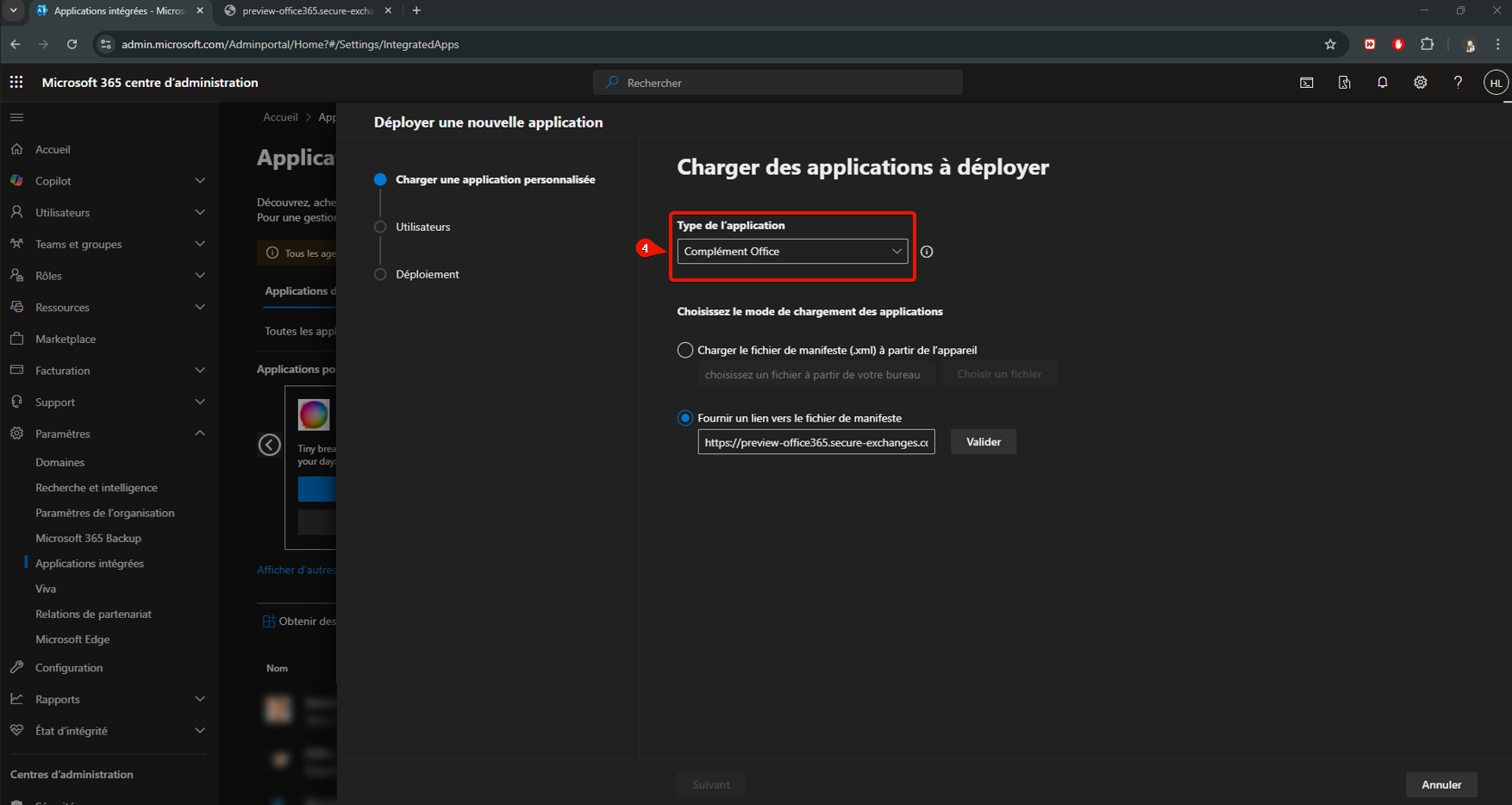Click the info icon beside application type
Image resolution: width=1512 pixels, height=805 pixels.
[x=927, y=252]
